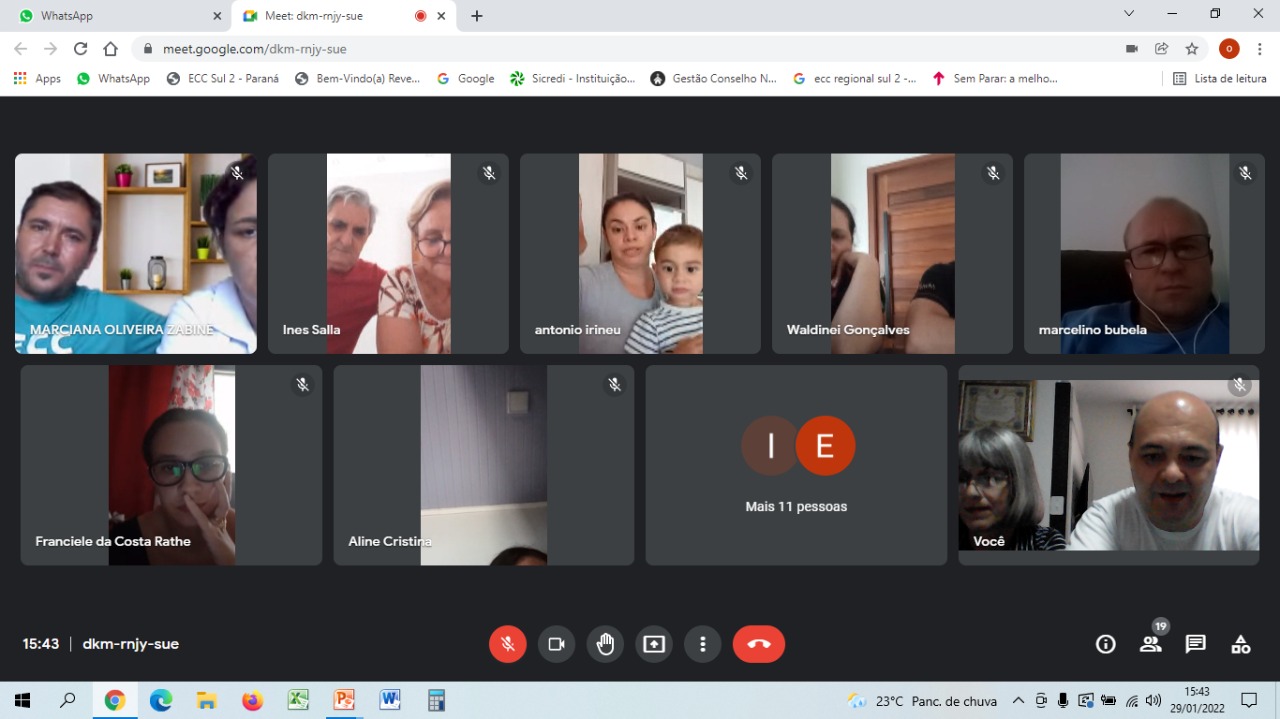Select the antonio irineu video tile
This screenshot has width=1280, height=719.
pos(640,253)
